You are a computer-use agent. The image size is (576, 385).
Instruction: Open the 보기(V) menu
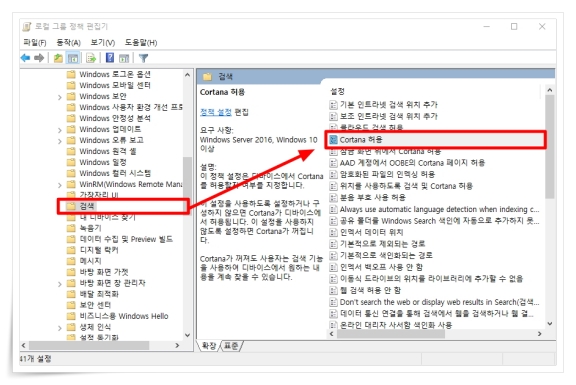point(103,43)
